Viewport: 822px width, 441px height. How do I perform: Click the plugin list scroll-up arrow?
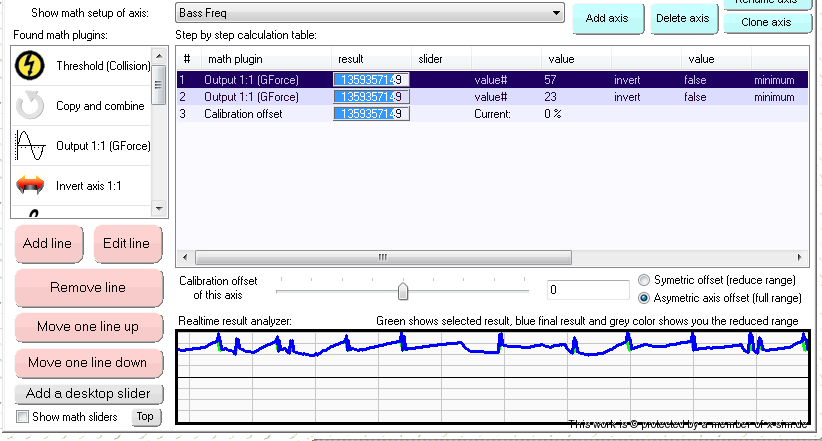pos(159,53)
